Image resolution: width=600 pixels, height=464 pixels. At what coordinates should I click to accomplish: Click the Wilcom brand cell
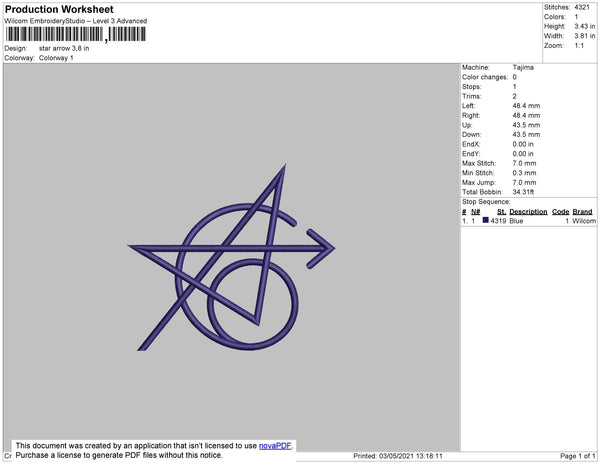[584, 221]
